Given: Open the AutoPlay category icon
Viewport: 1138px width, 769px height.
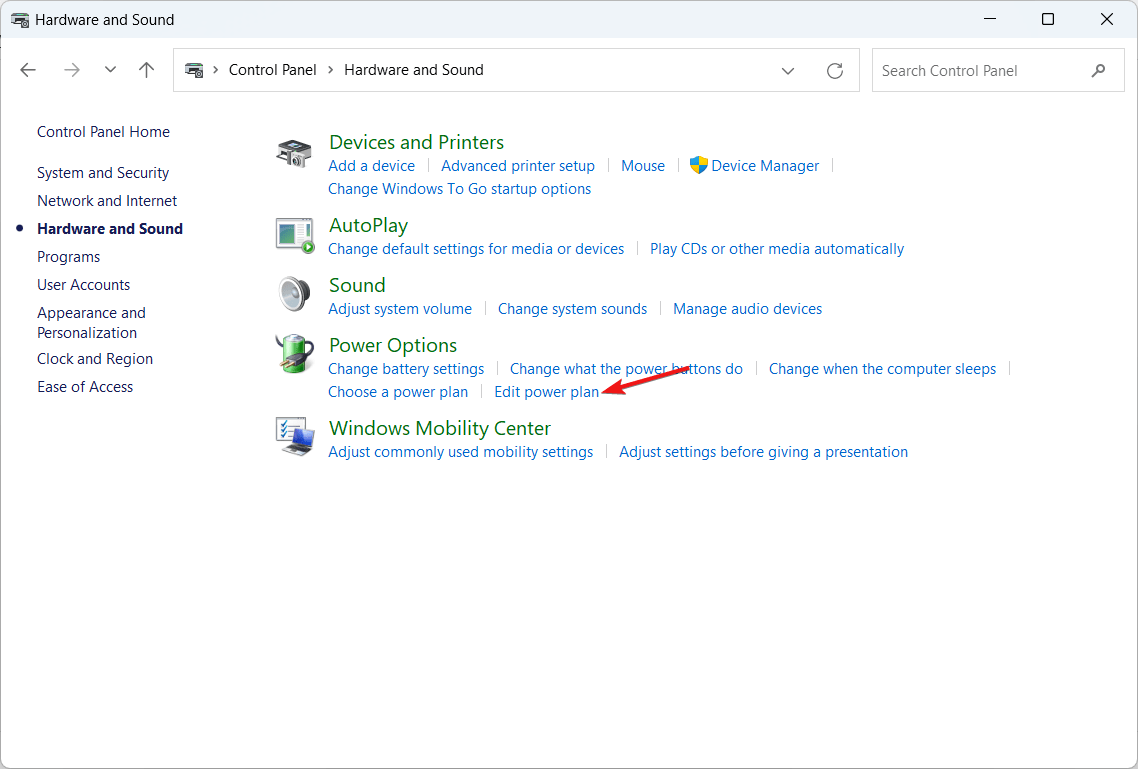Looking at the screenshot, I should 295,235.
